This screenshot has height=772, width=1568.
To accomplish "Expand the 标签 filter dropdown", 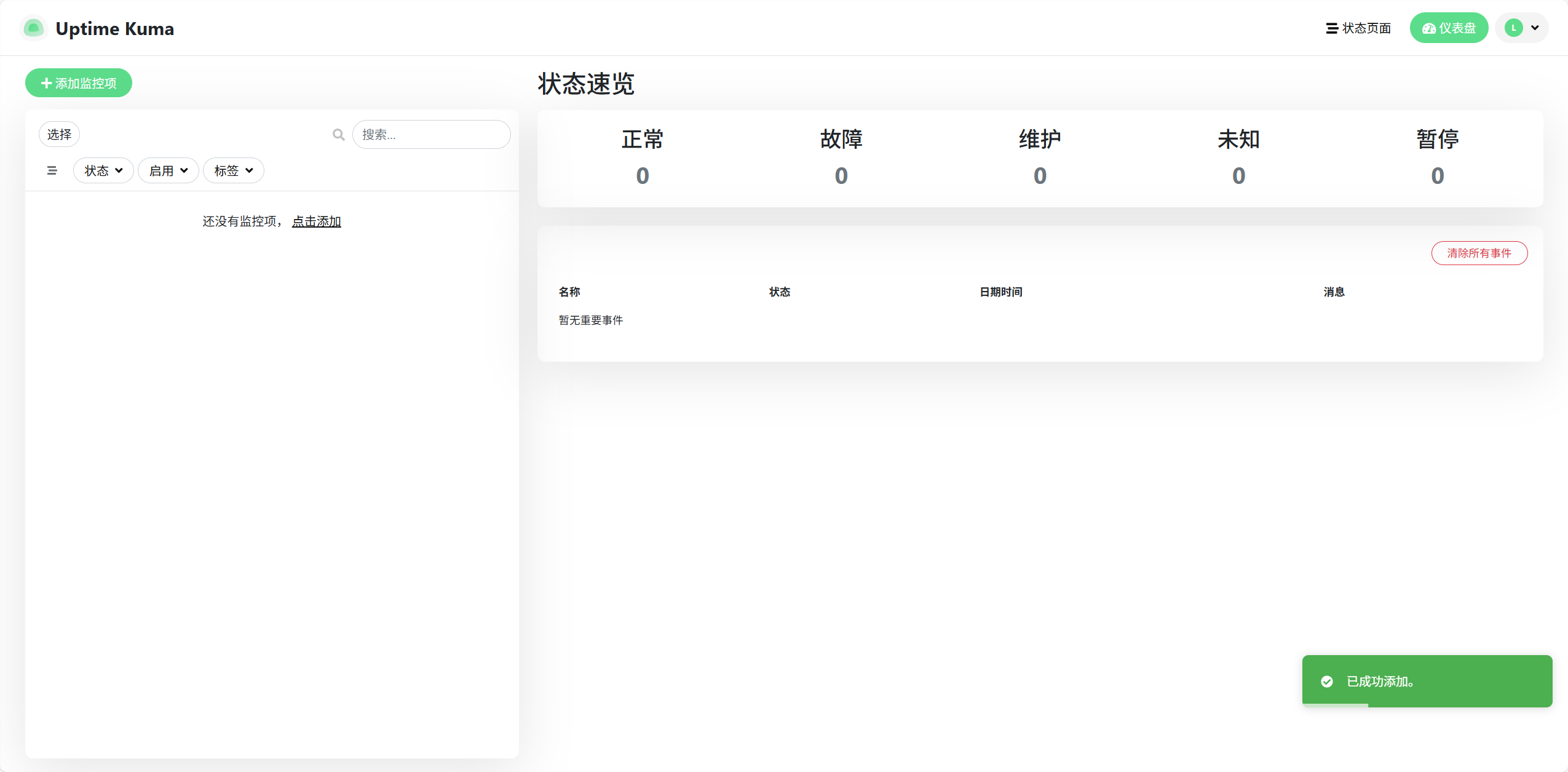I will [233, 170].
